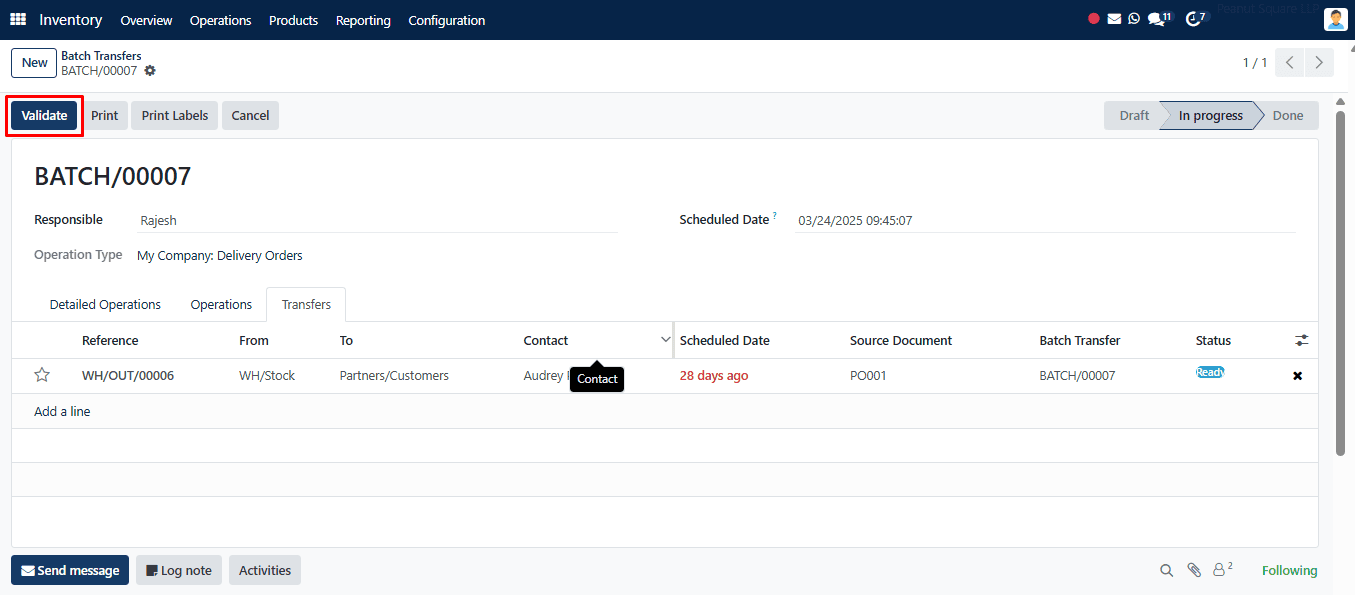
Task: Click the New button
Action: 35,63
